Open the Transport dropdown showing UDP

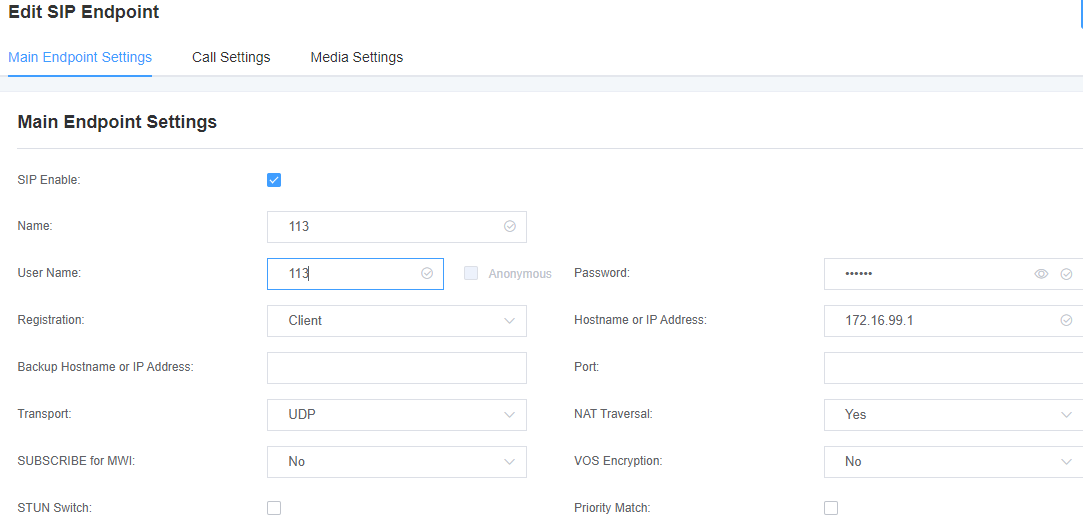[x=396, y=415]
